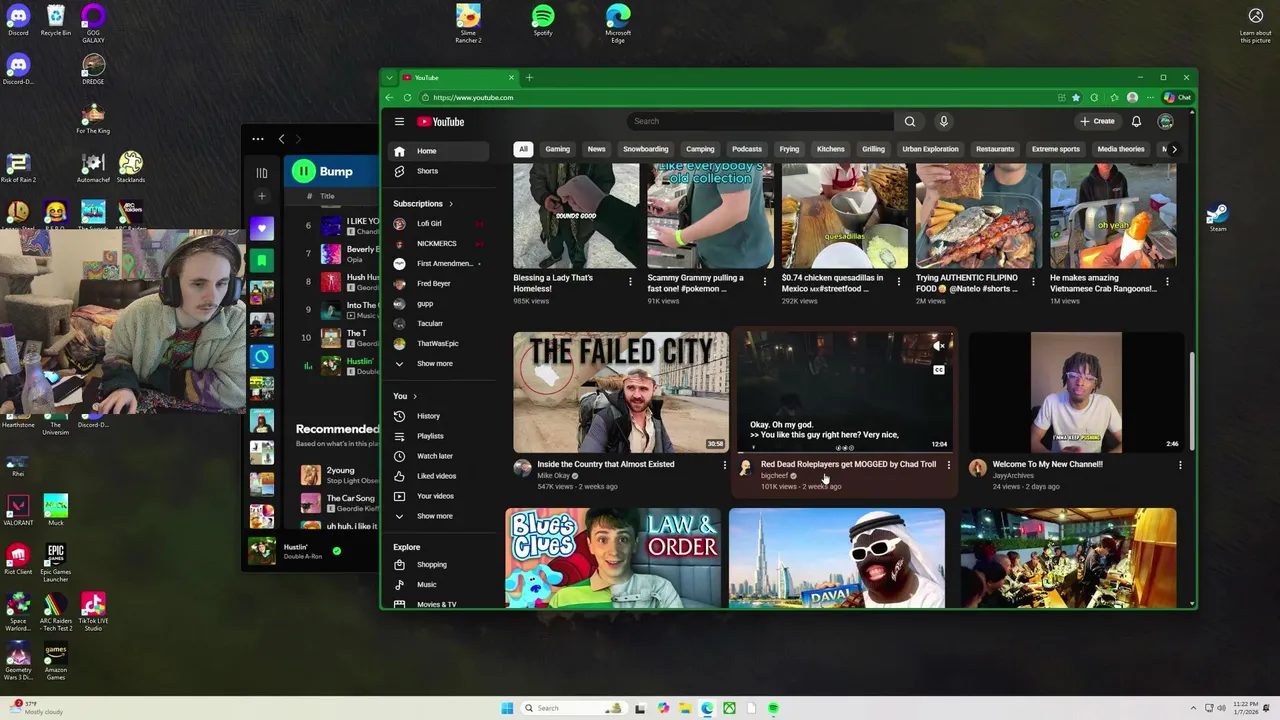The width and height of the screenshot is (1280, 720).
Task: Click the Create button on YouTube
Action: click(x=1097, y=122)
